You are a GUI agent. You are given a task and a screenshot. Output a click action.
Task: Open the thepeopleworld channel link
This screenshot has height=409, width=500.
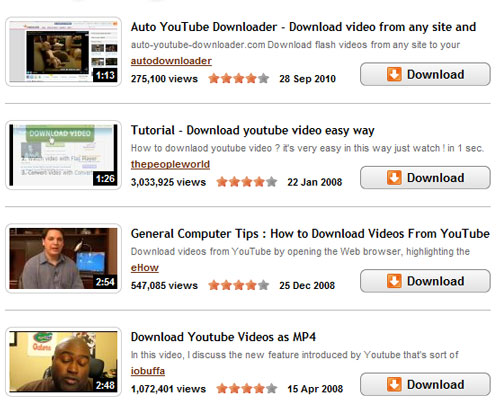tap(170, 164)
